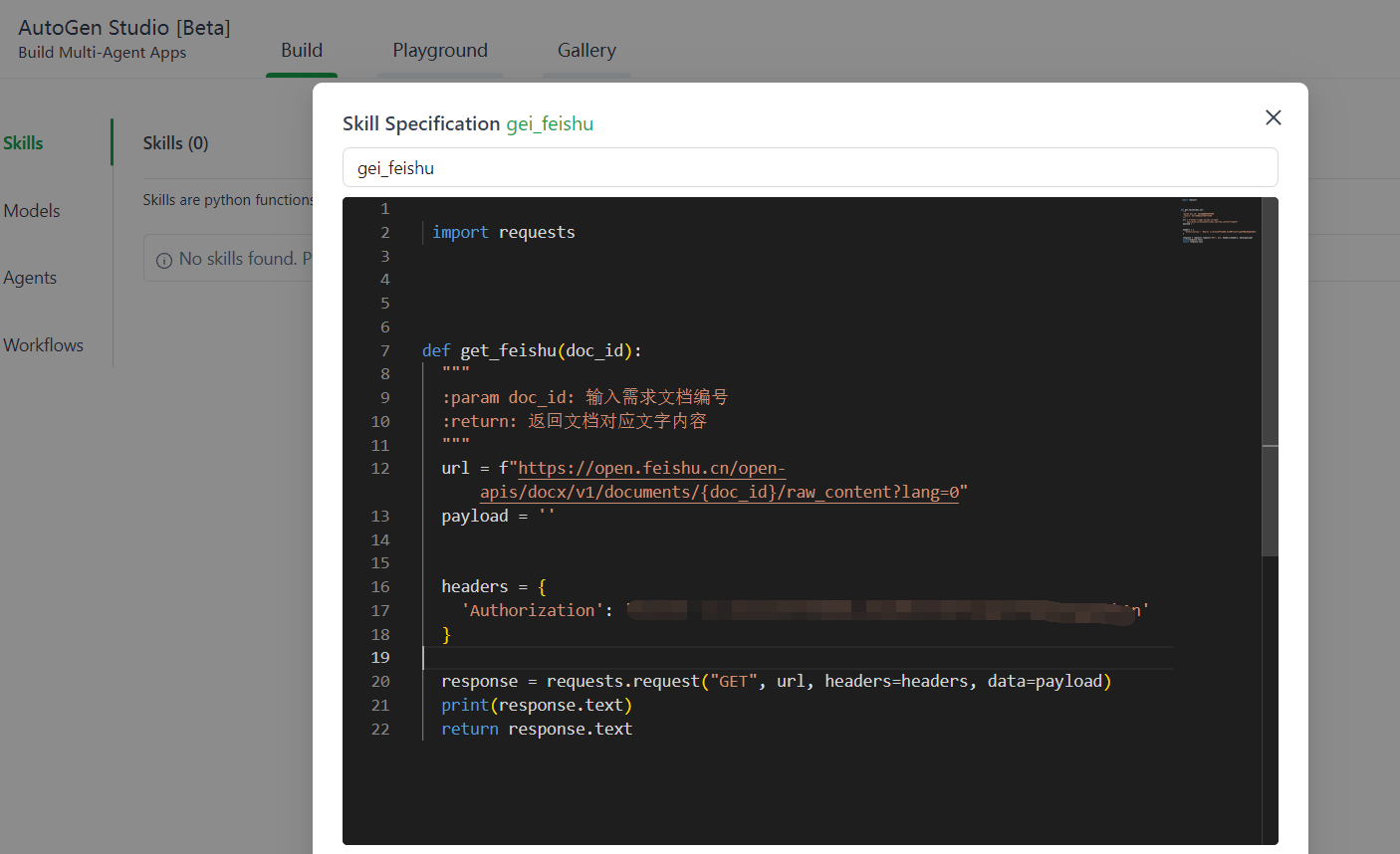Click the info icon beside No skills found
The height and width of the screenshot is (854, 1400).
(164, 261)
